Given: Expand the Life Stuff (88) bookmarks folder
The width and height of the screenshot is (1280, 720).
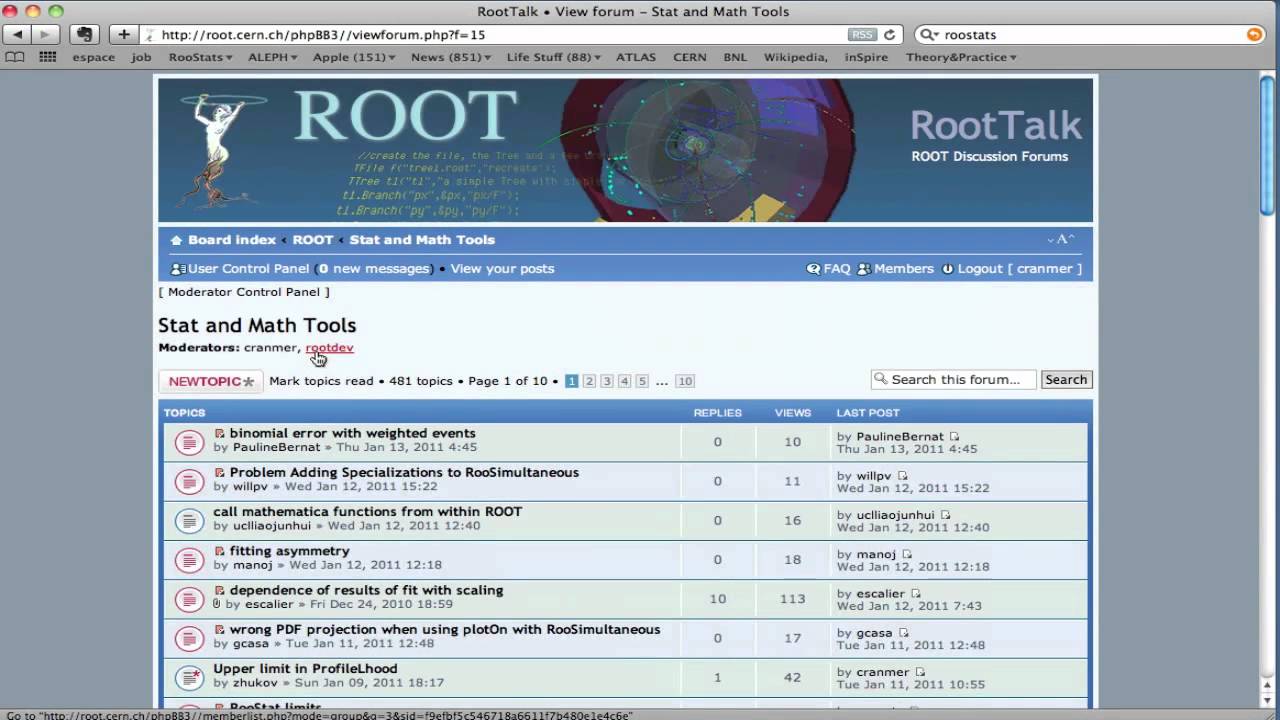Looking at the screenshot, I should pyautogui.click(x=553, y=57).
